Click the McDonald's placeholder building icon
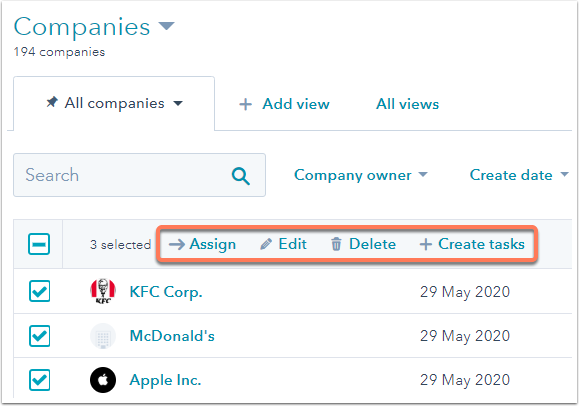579x406 pixels. click(x=103, y=336)
